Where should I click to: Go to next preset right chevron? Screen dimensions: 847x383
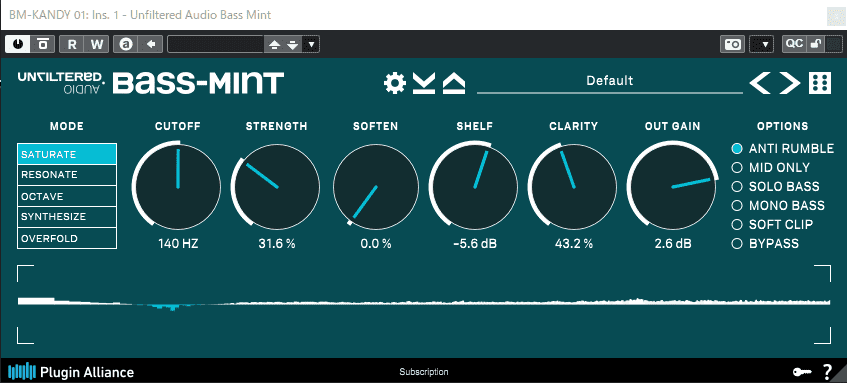[789, 82]
